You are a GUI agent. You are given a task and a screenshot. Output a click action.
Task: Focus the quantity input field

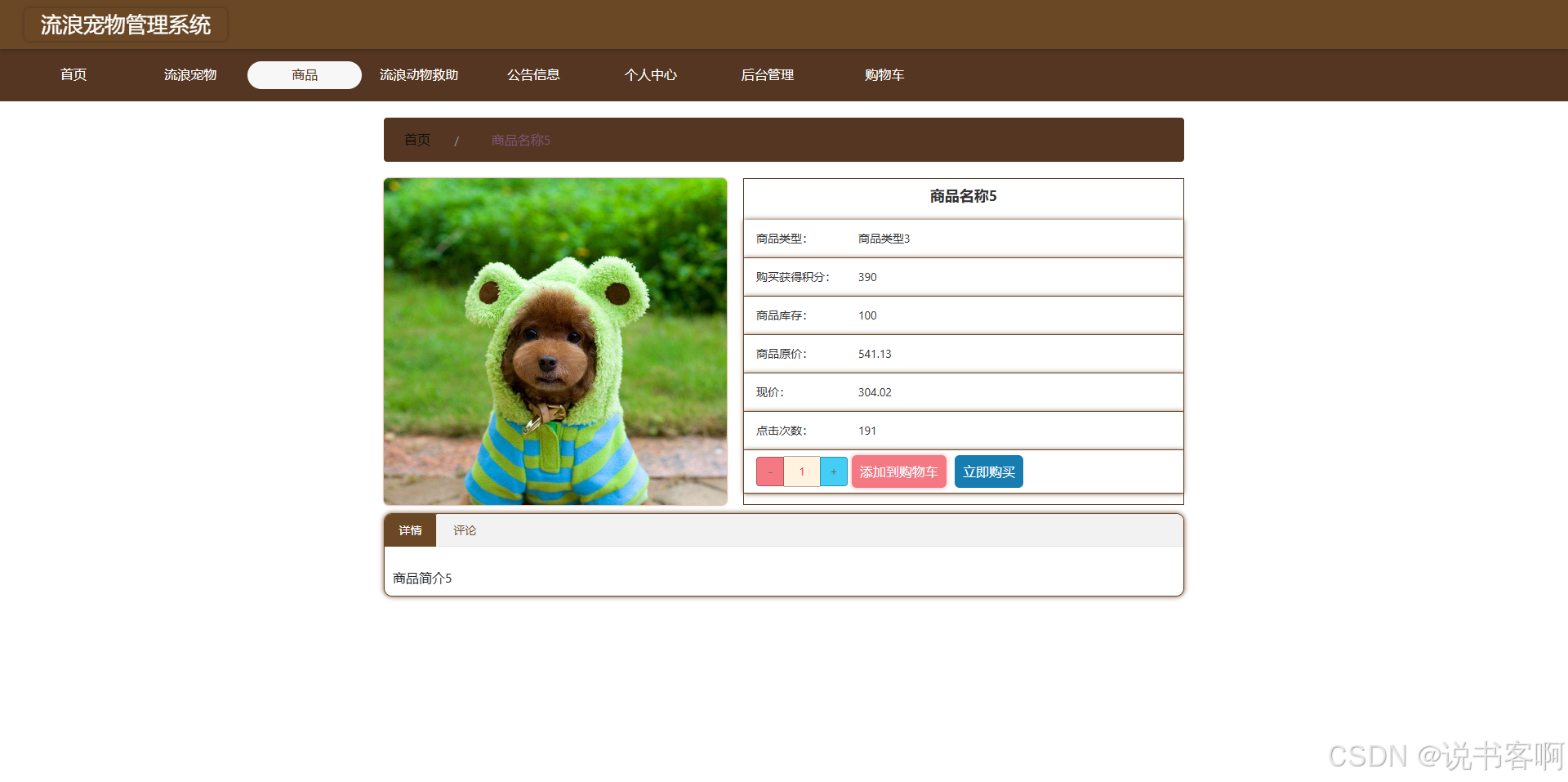click(x=802, y=471)
